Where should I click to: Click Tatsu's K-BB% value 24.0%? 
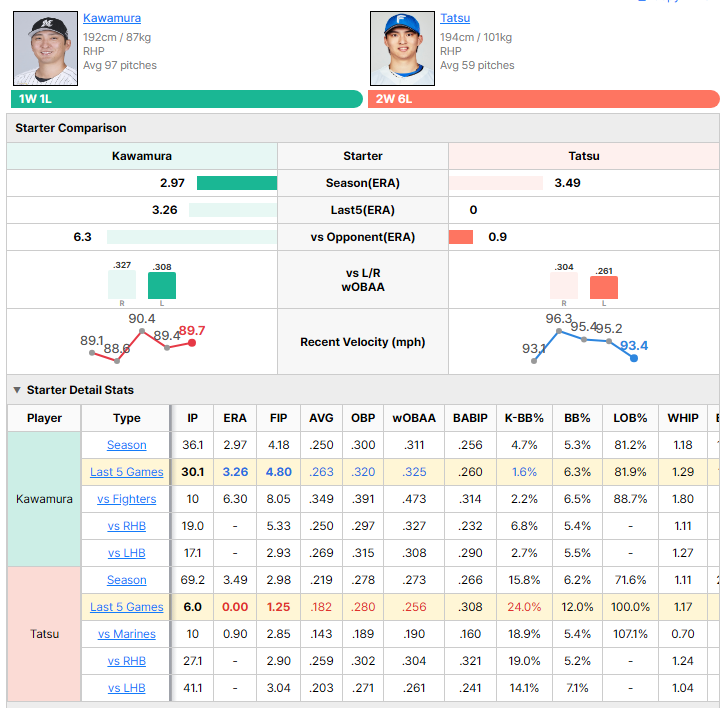[524, 607]
